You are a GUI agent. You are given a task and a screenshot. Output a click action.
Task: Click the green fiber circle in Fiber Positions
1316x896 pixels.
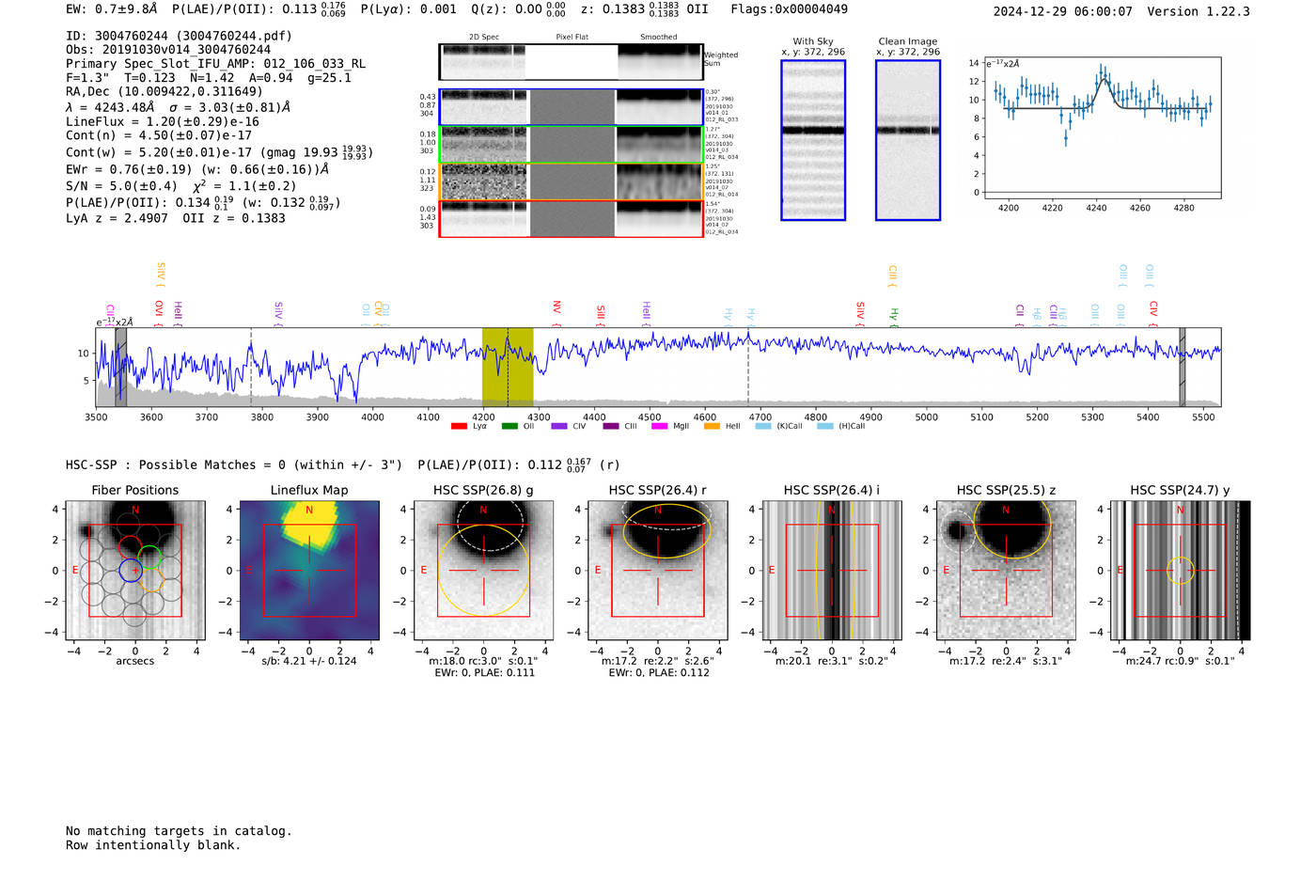(x=149, y=557)
